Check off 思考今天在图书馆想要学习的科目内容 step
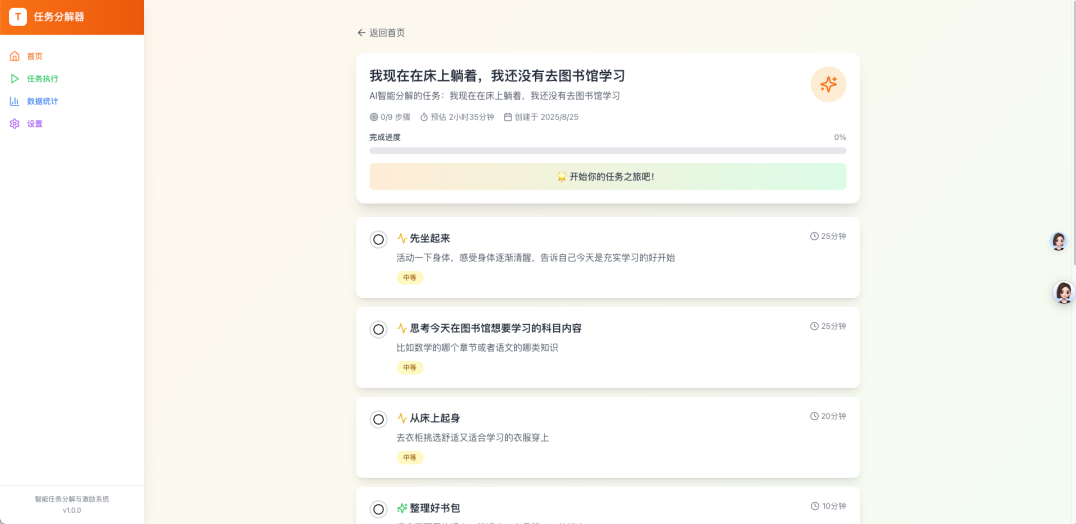Image resolution: width=1076 pixels, height=524 pixels. (378, 329)
